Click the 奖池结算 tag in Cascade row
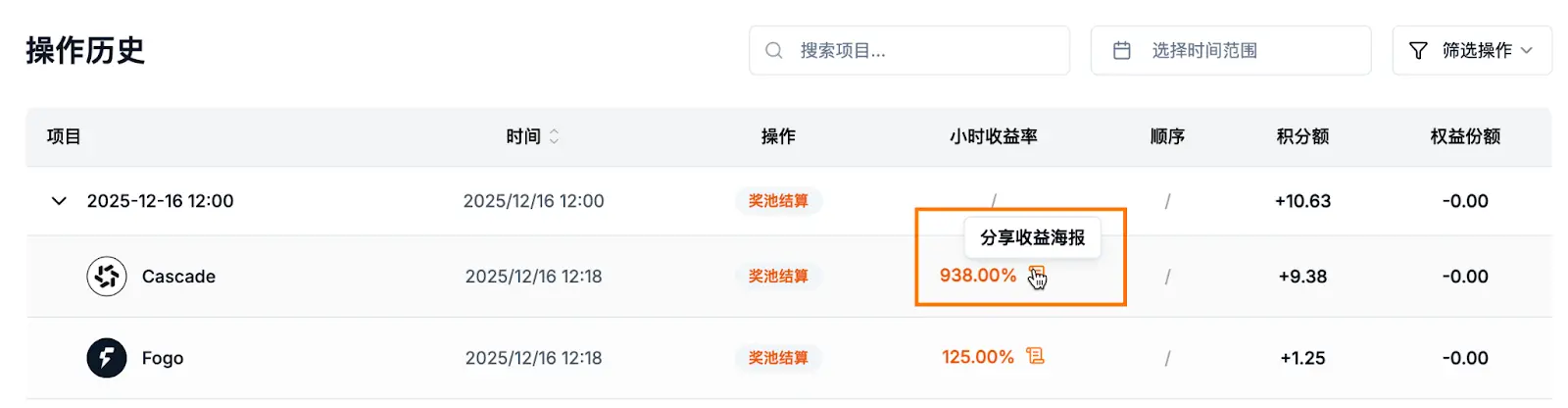The image size is (1568, 408). pyautogui.click(x=778, y=277)
